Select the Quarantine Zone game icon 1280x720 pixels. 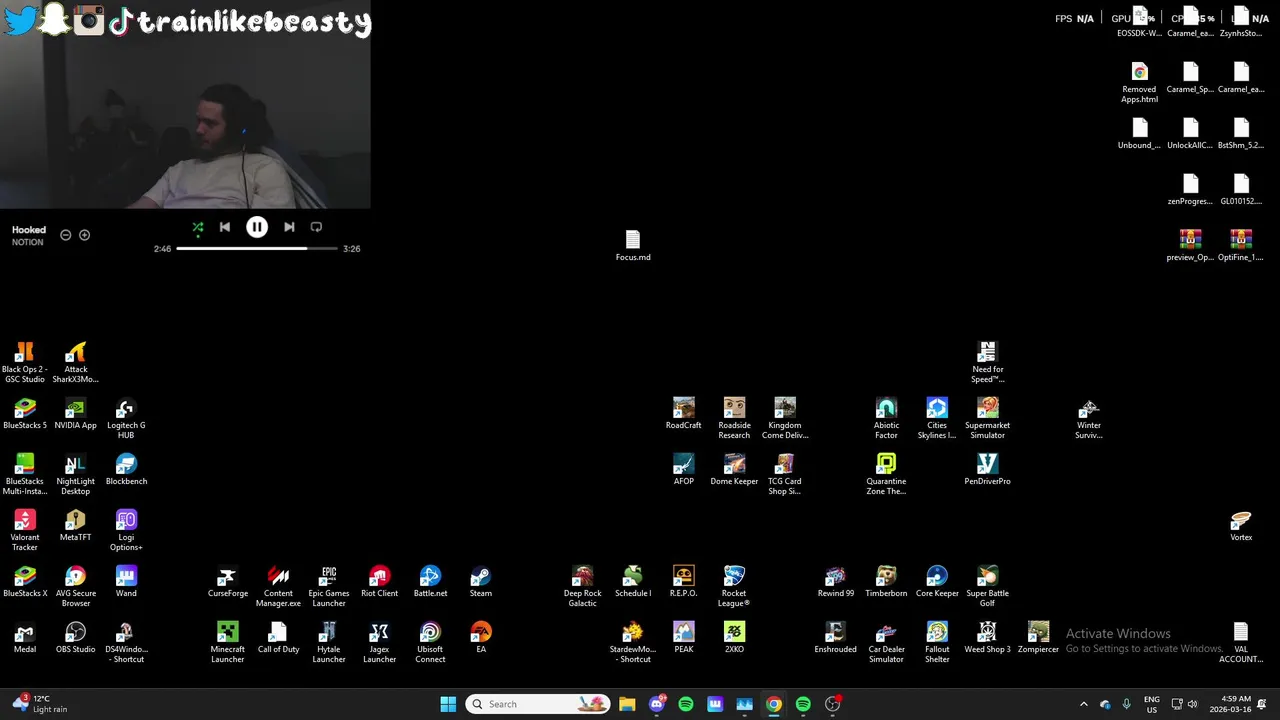(x=886, y=474)
